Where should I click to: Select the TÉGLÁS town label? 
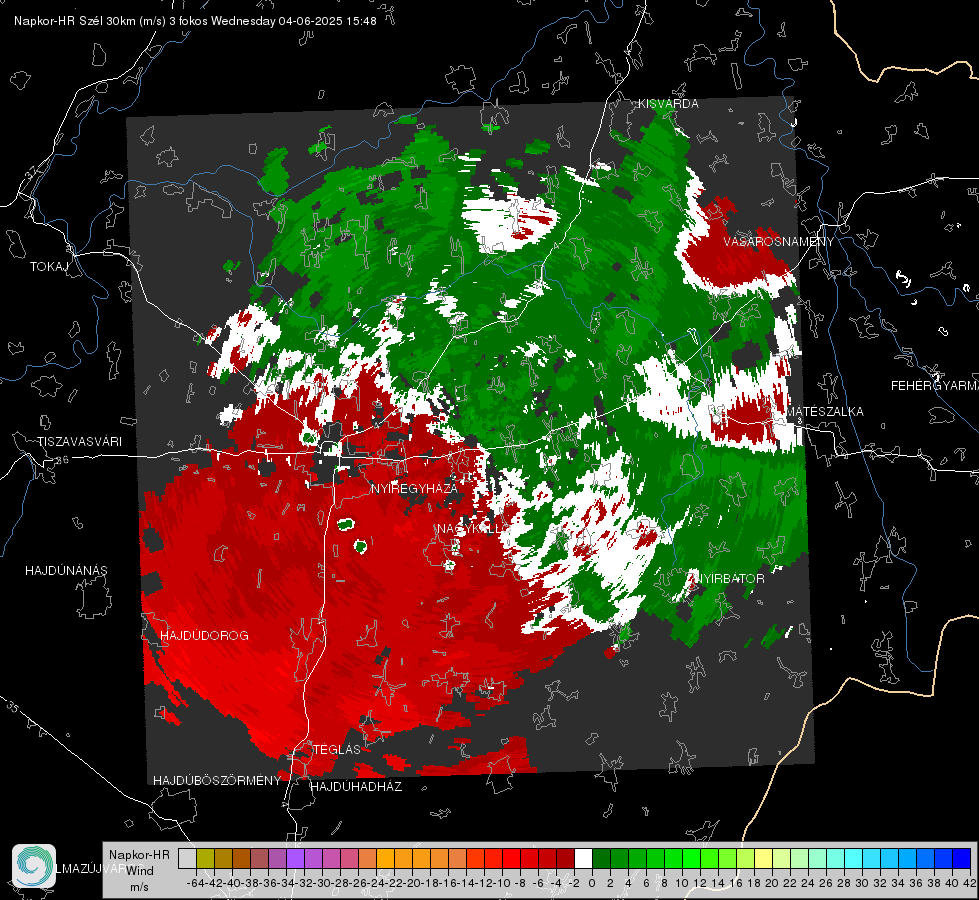(x=337, y=749)
